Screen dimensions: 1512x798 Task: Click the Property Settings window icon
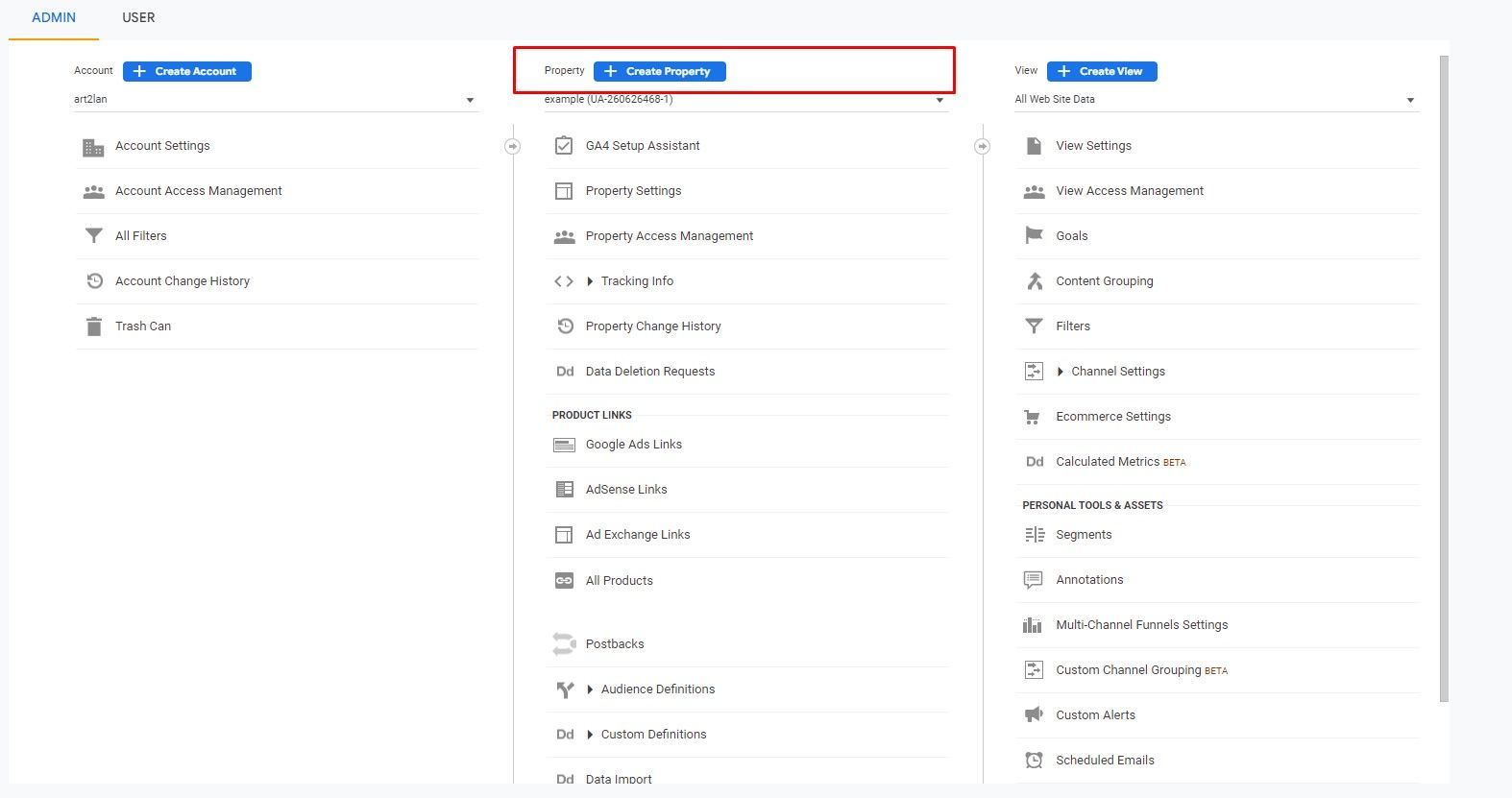(564, 191)
